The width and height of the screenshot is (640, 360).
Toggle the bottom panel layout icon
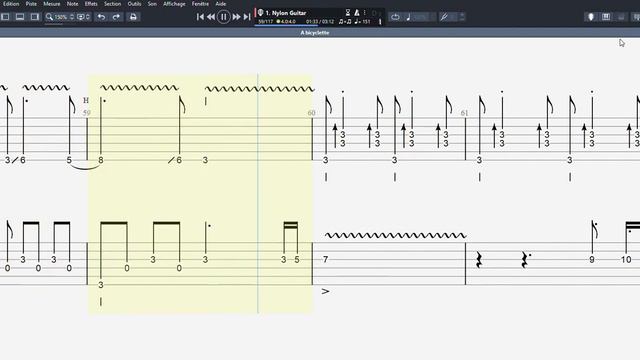(20, 17)
